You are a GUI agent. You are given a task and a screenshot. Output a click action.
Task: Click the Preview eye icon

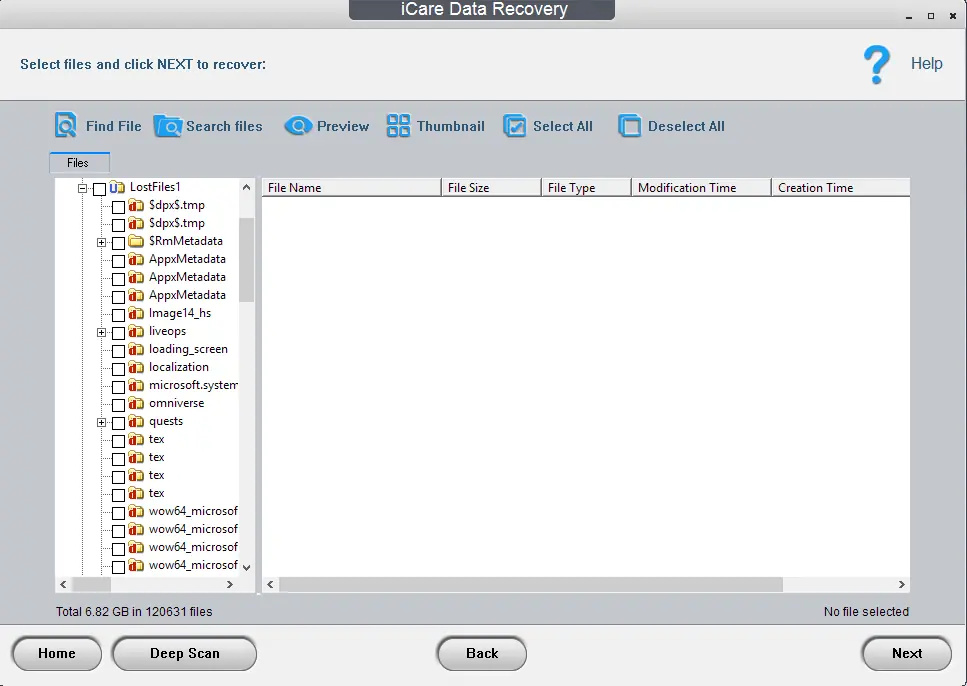(298, 126)
